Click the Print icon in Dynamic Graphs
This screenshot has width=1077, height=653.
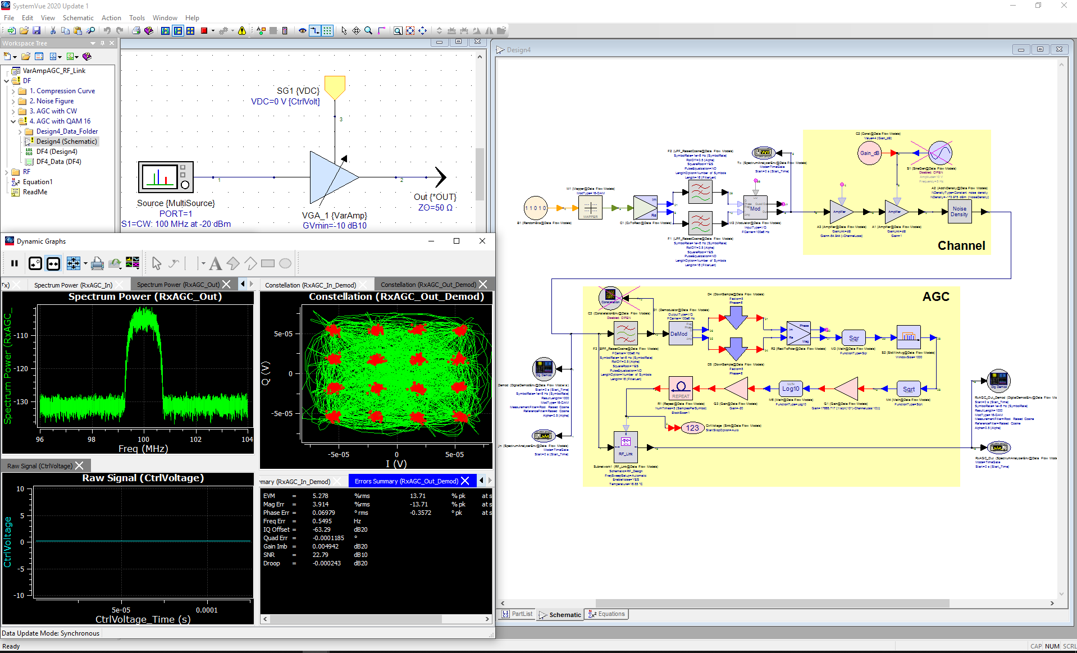(95, 263)
